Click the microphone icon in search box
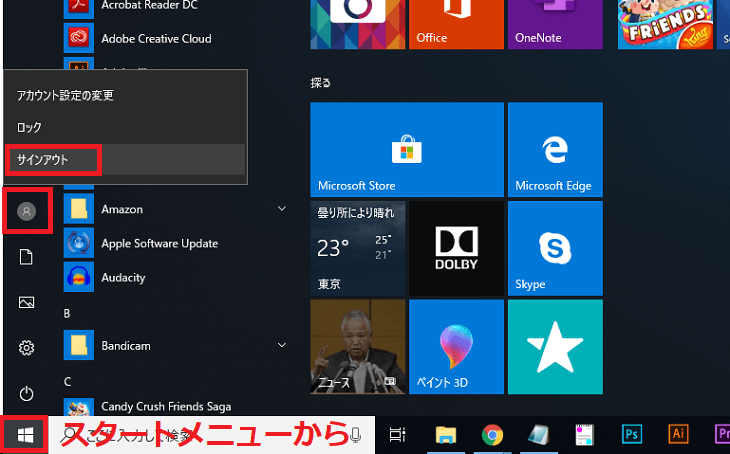730x454 pixels. 356,435
